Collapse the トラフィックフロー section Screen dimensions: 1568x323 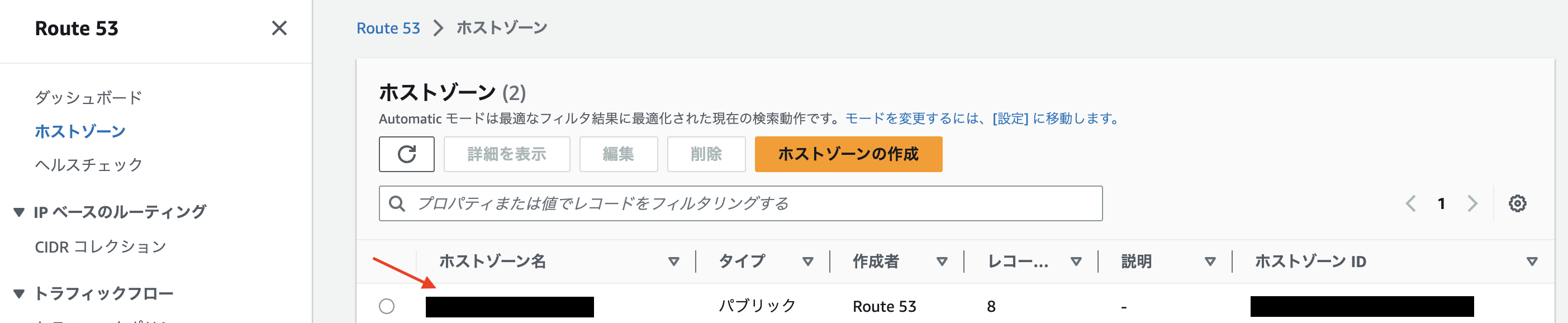19,294
